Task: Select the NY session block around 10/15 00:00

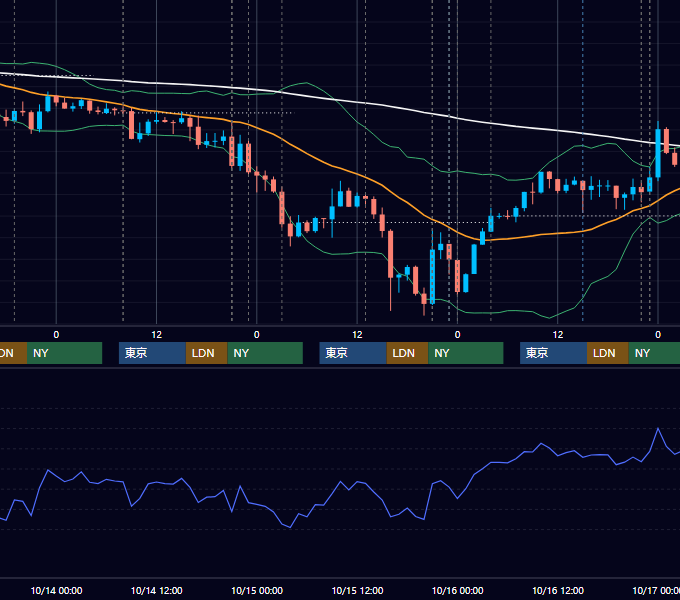Action: coord(265,353)
